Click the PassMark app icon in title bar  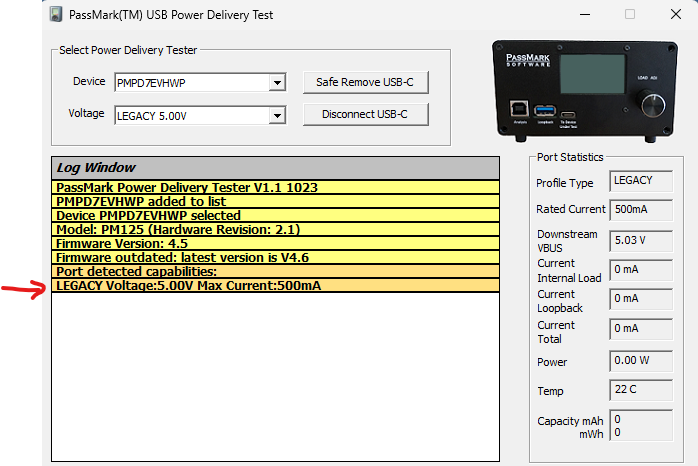56,14
